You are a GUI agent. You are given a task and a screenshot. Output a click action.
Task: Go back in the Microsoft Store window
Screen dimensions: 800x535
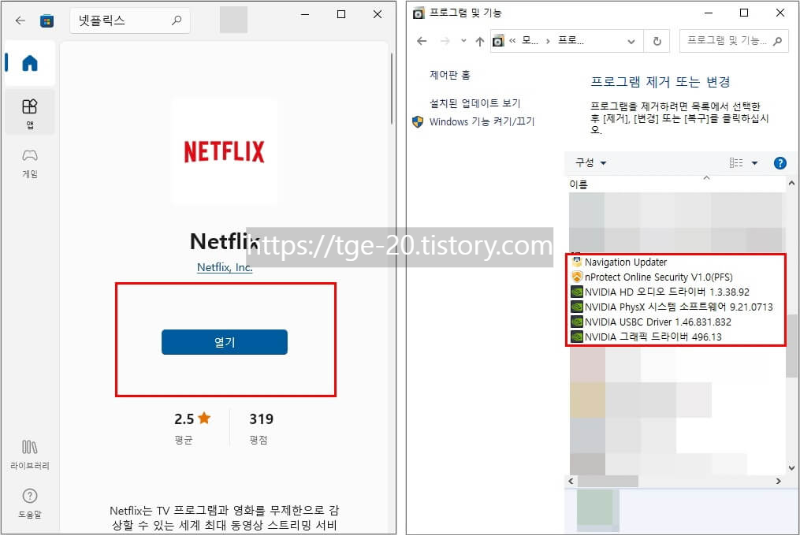(x=20, y=20)
